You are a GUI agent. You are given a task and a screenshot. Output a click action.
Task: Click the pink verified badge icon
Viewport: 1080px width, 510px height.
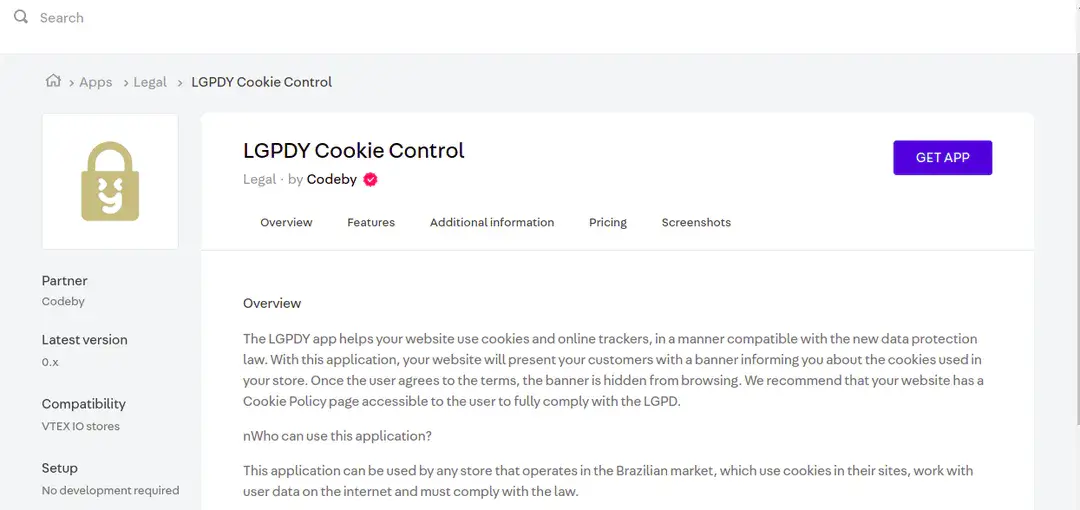pos(371,180)
